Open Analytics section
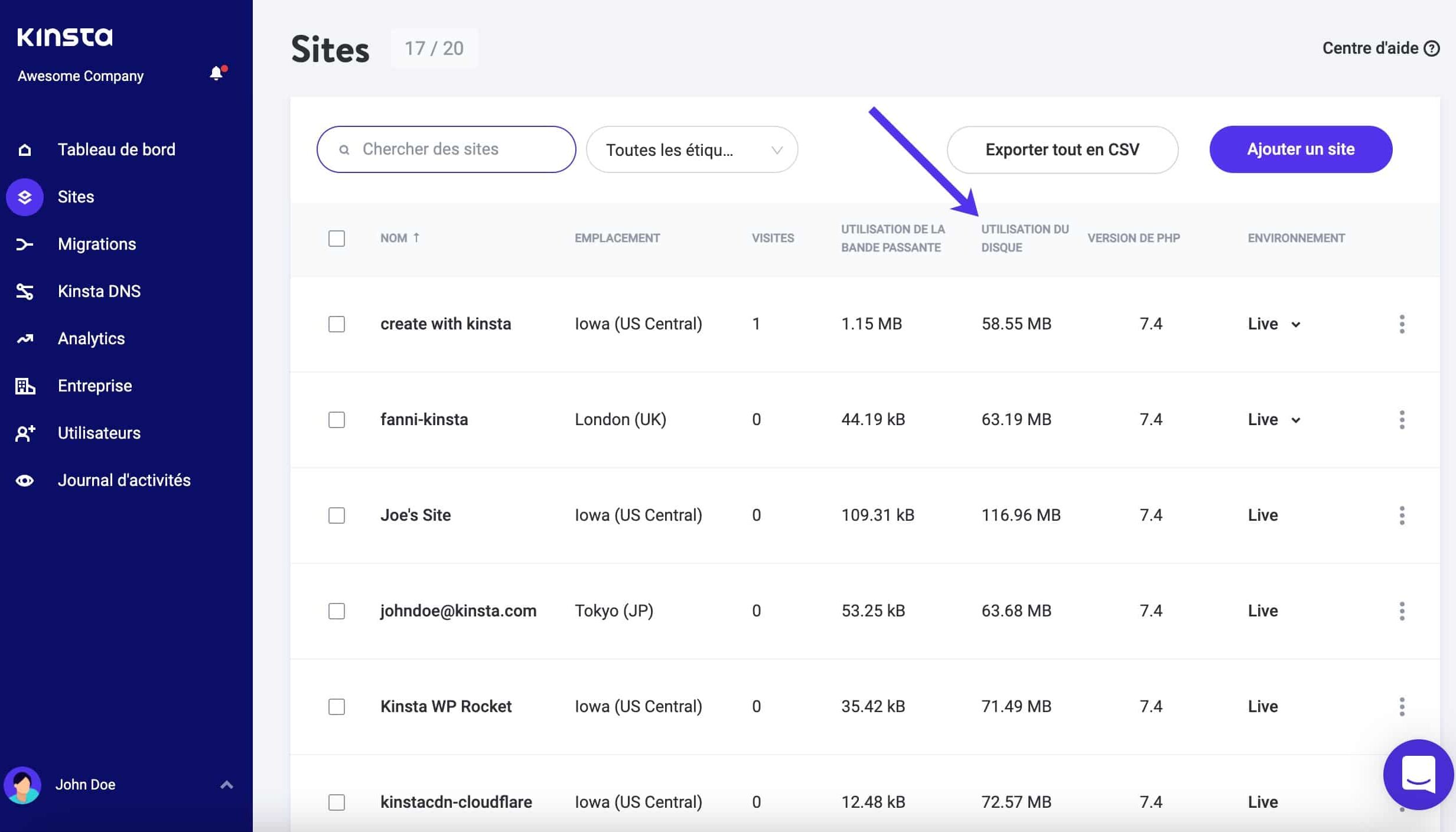The image size is (1456, 832). (x=91, y=338)
